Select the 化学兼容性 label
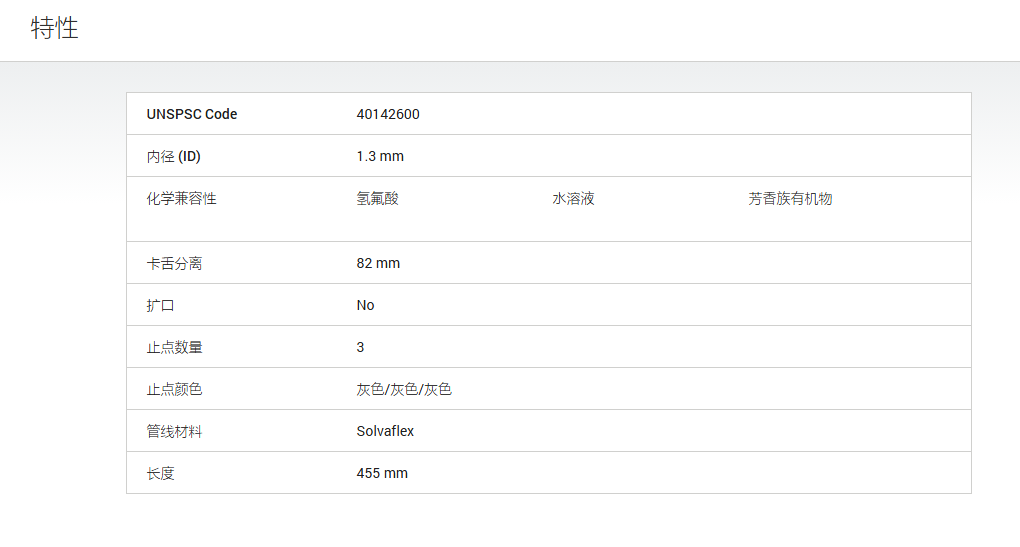Image resolution: width=1020 pixels, height=547 pixels. pos(181,198)
